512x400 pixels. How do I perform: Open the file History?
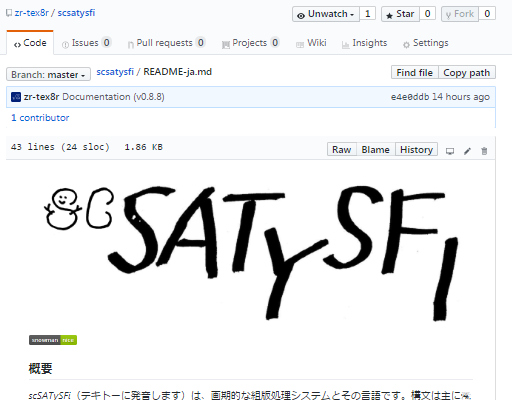tap(416, 149)
